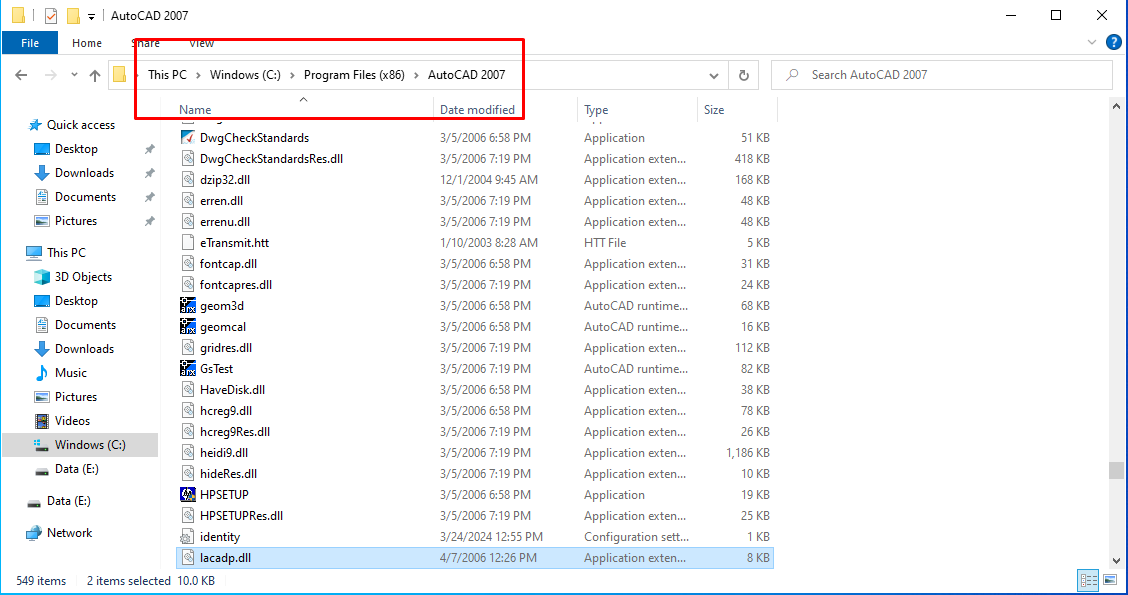Switch to details view in status bar

click(1088, 580)
